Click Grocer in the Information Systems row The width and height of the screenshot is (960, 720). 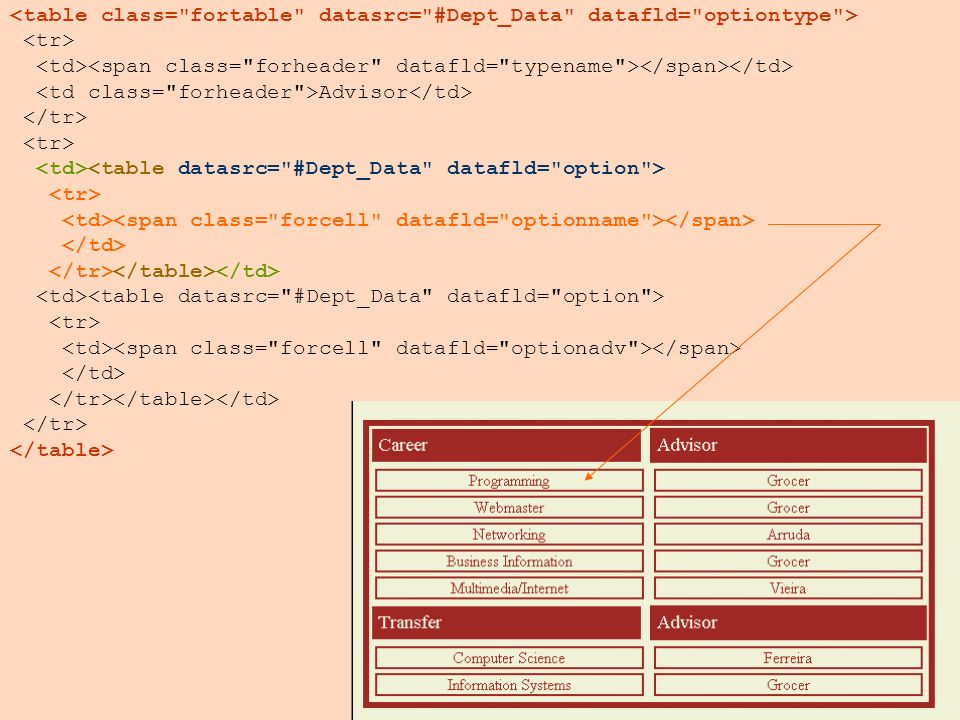(x=788, y=685)
